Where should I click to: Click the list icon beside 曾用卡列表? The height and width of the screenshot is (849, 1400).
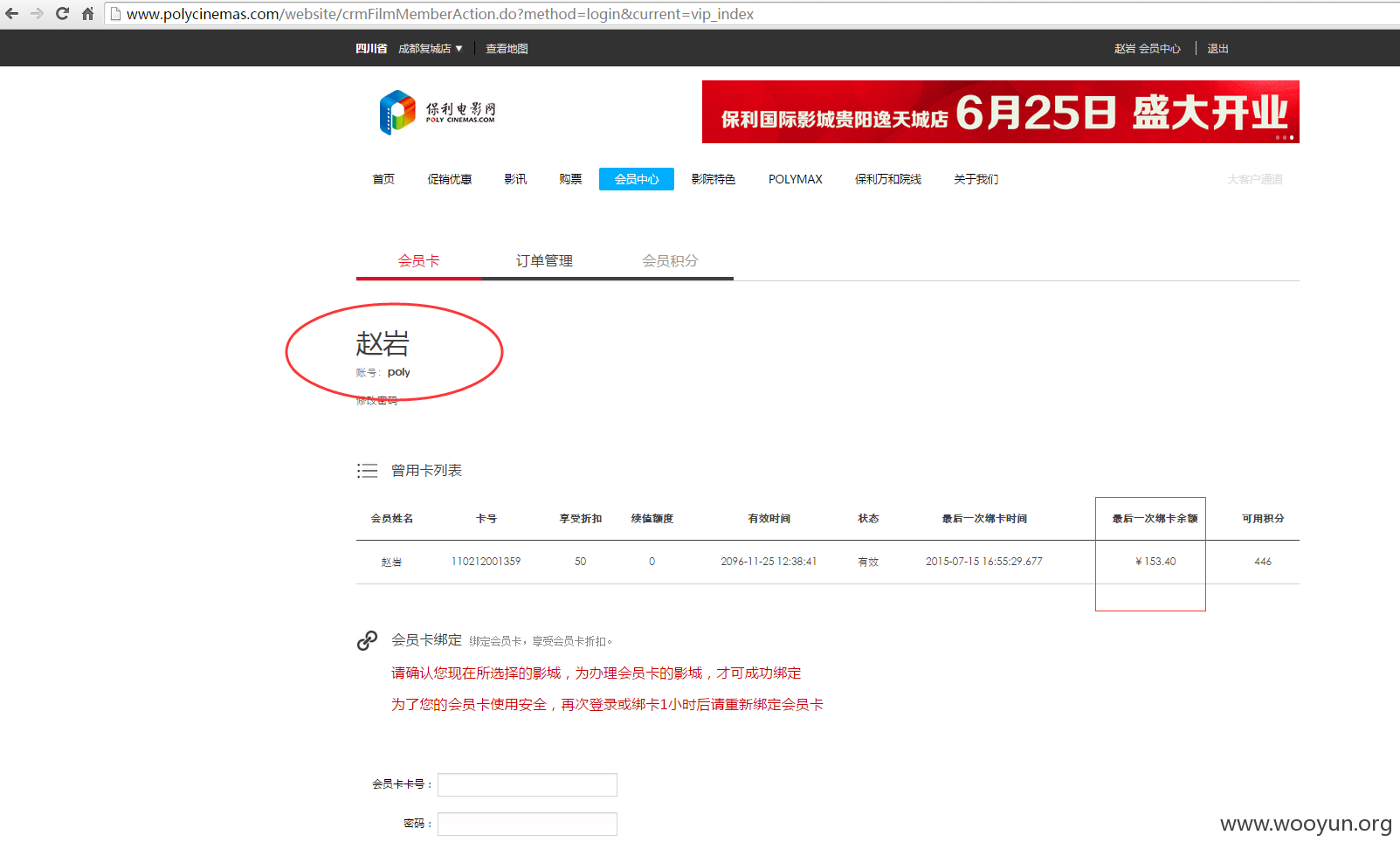367,471
